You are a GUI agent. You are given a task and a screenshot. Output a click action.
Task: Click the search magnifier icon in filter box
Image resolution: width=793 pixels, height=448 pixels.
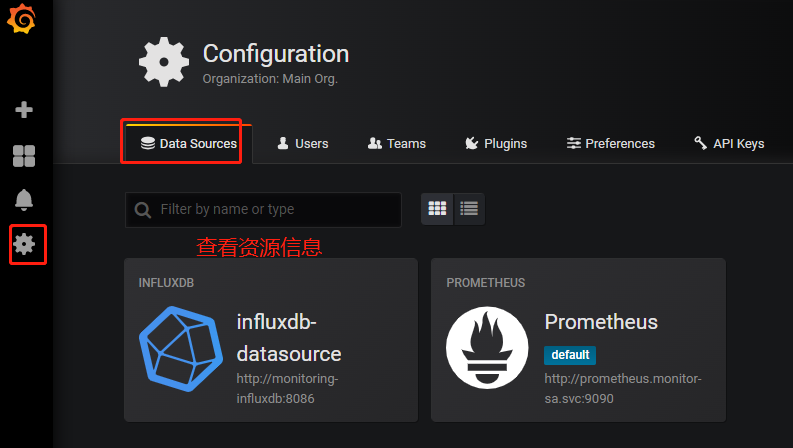[143, 210]
